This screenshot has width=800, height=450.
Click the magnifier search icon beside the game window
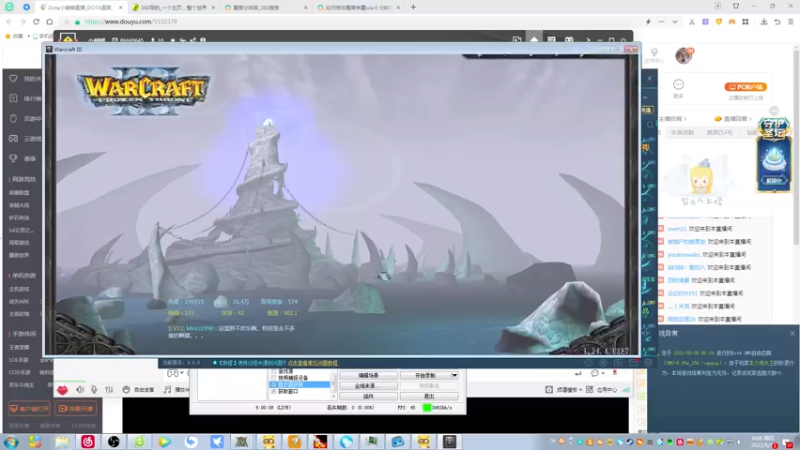coord(649,125)
